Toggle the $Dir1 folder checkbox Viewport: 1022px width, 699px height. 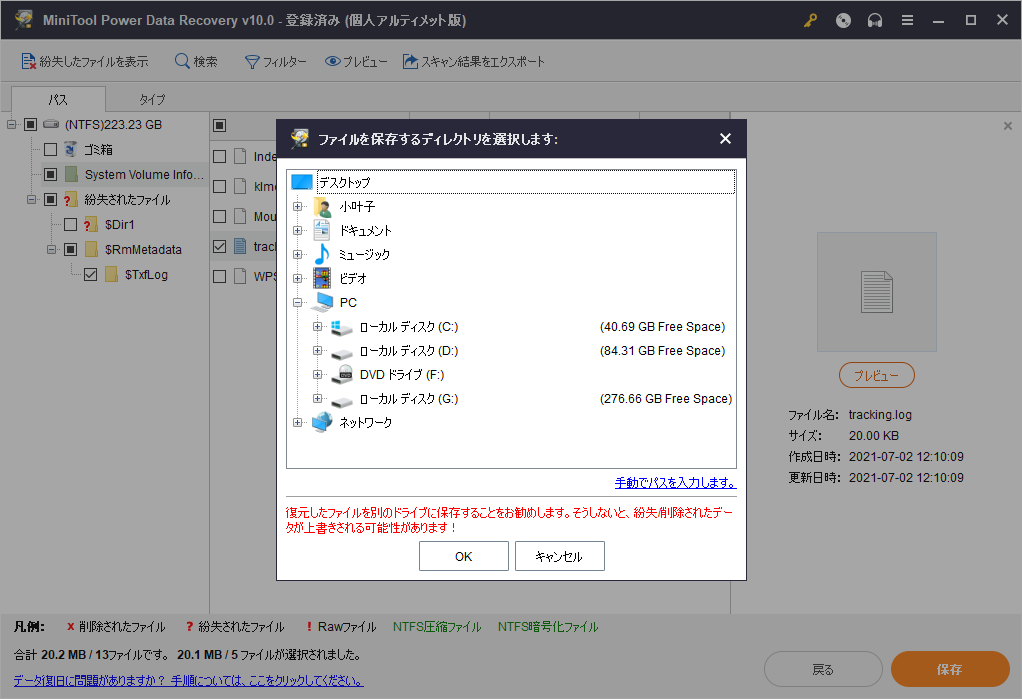pyautogui.click(x=70, y=224)
